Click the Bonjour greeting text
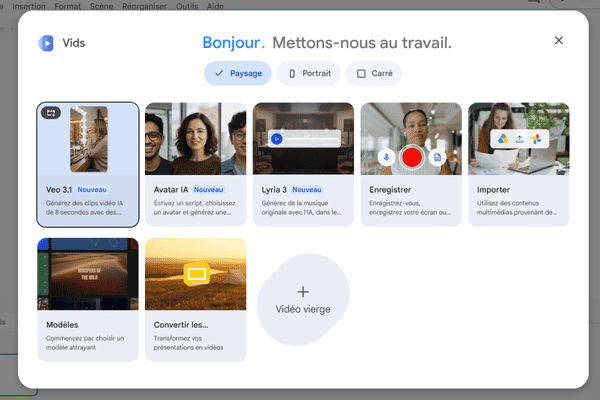600x400 pixels. coord(233,43)
